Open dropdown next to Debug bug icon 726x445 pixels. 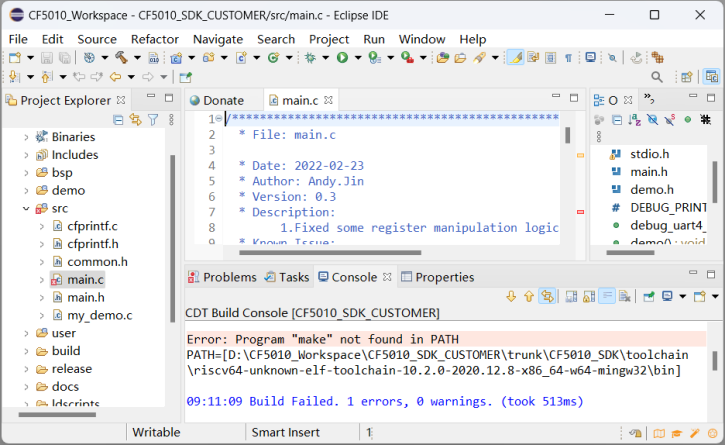325,58
